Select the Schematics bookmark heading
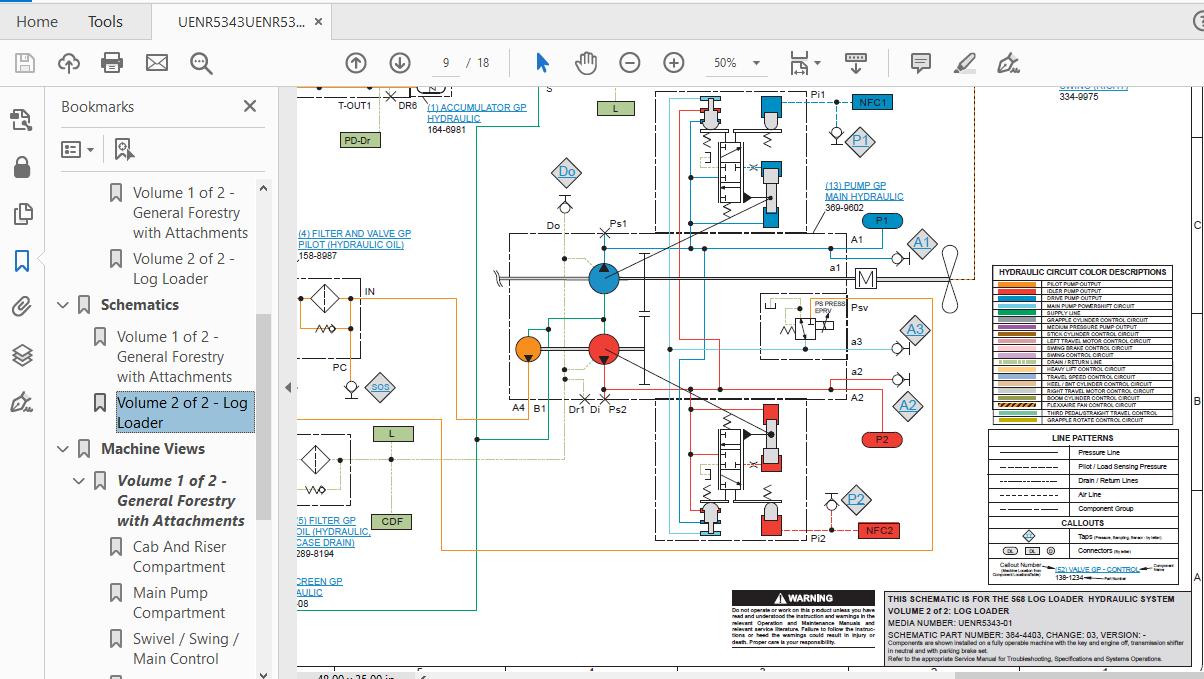This screenshot has height=679, width=1204. (140, 305)
